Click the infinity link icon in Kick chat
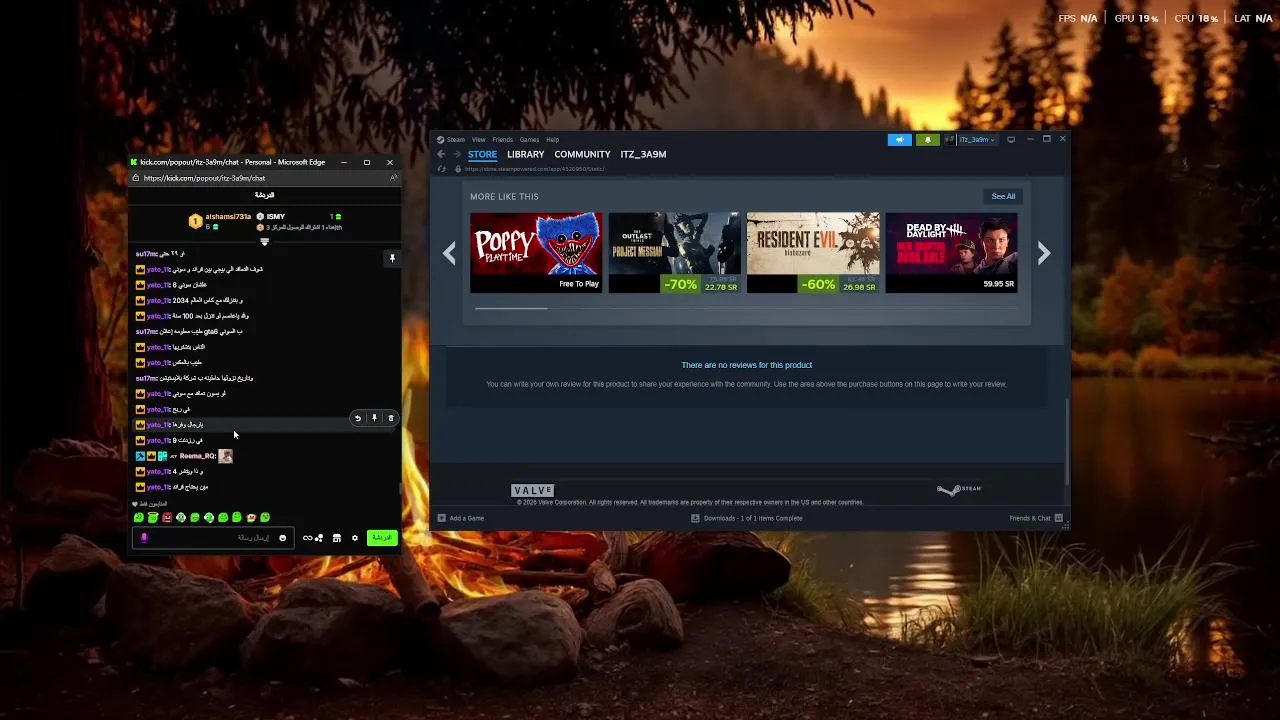Viewport: 1280px width, 720px height. click(x=307, y=538)
